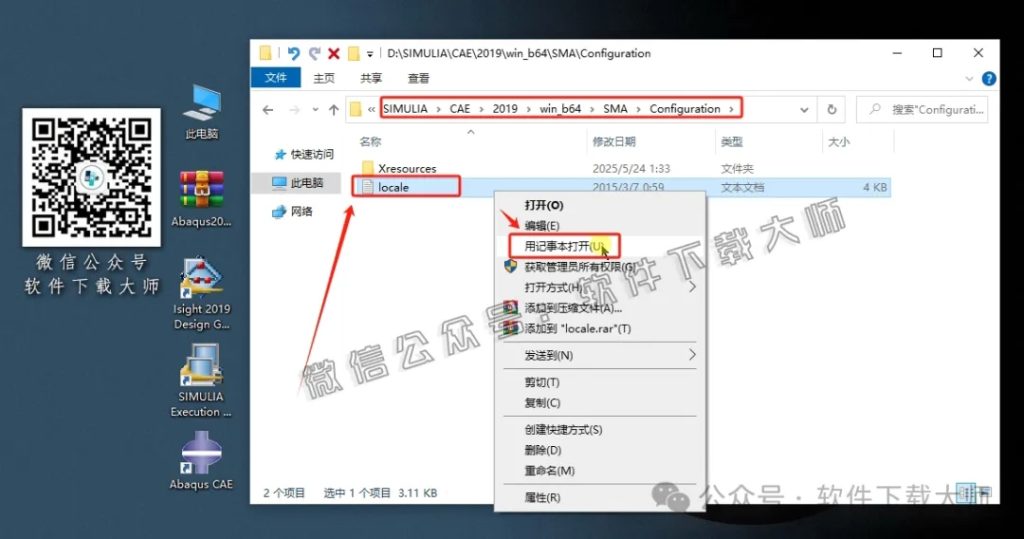Launch SIMULIA Execution Engine desktop shortcut

[x=201, y=380]
